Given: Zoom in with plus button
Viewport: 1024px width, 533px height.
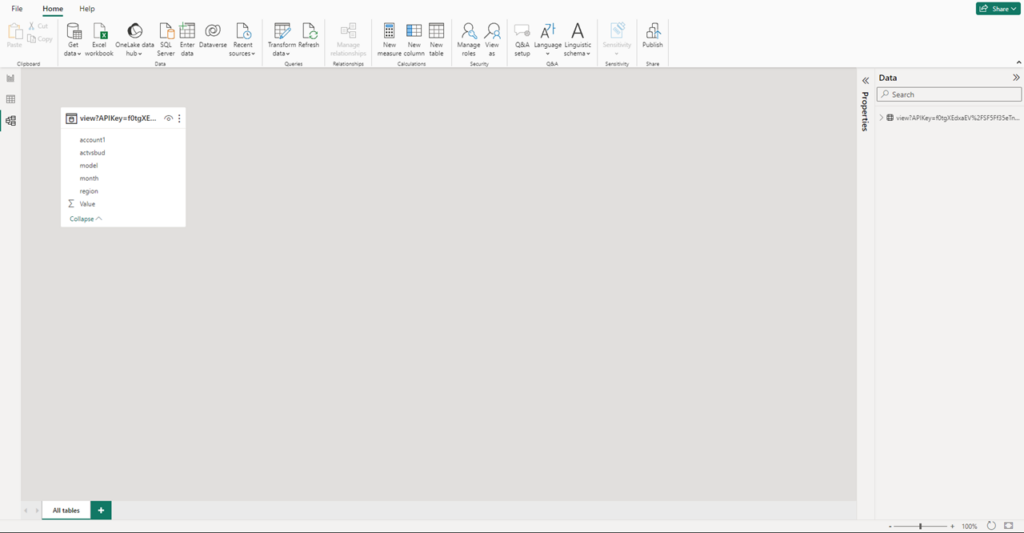Looking at the screenshot, I should [x=952, y=526].
